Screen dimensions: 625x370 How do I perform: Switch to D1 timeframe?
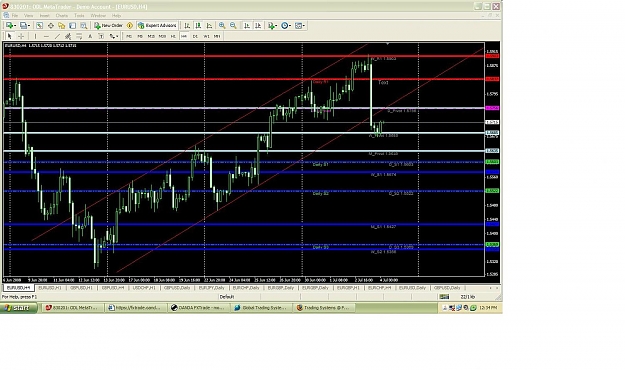point(195,36)
